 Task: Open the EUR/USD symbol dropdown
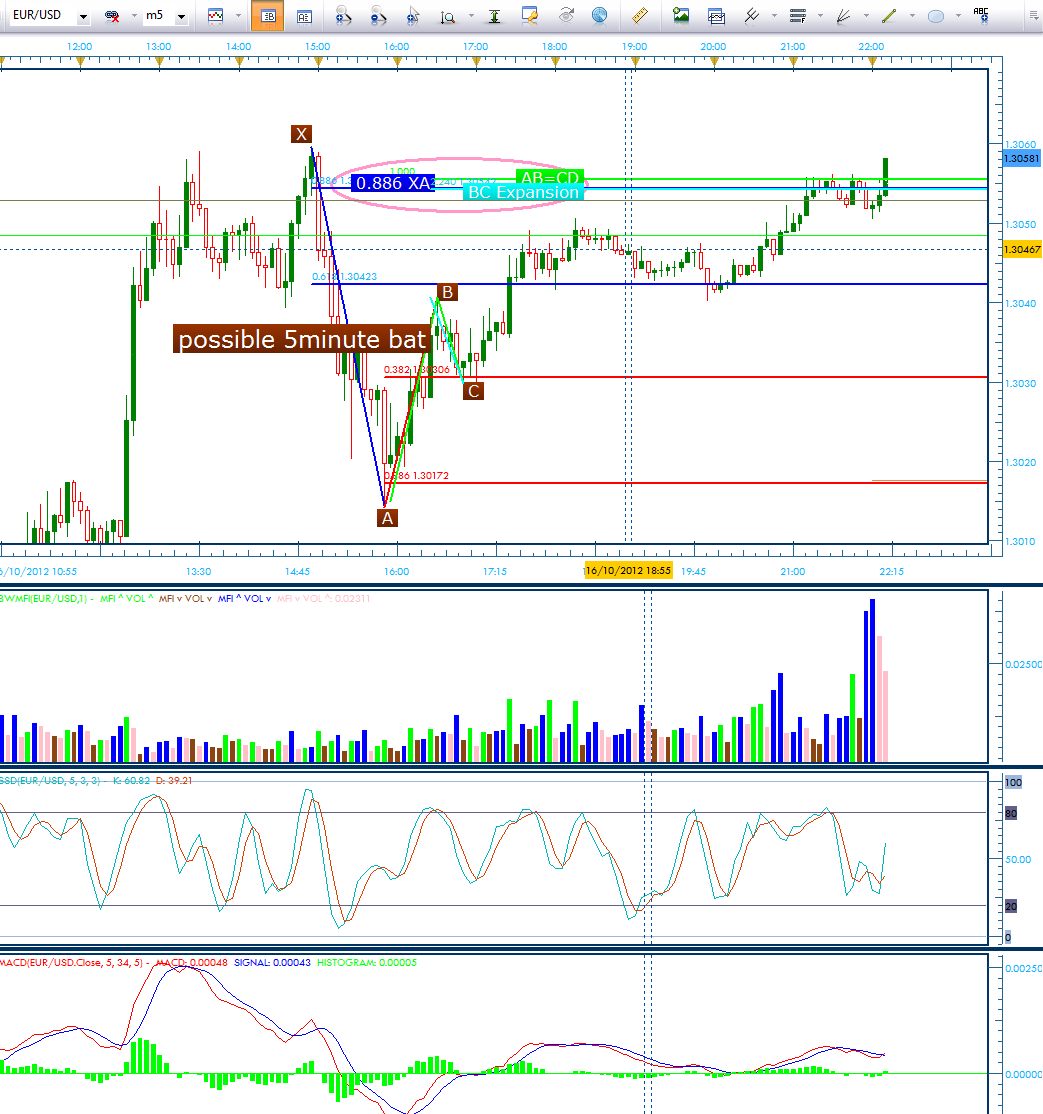[83, 16]
